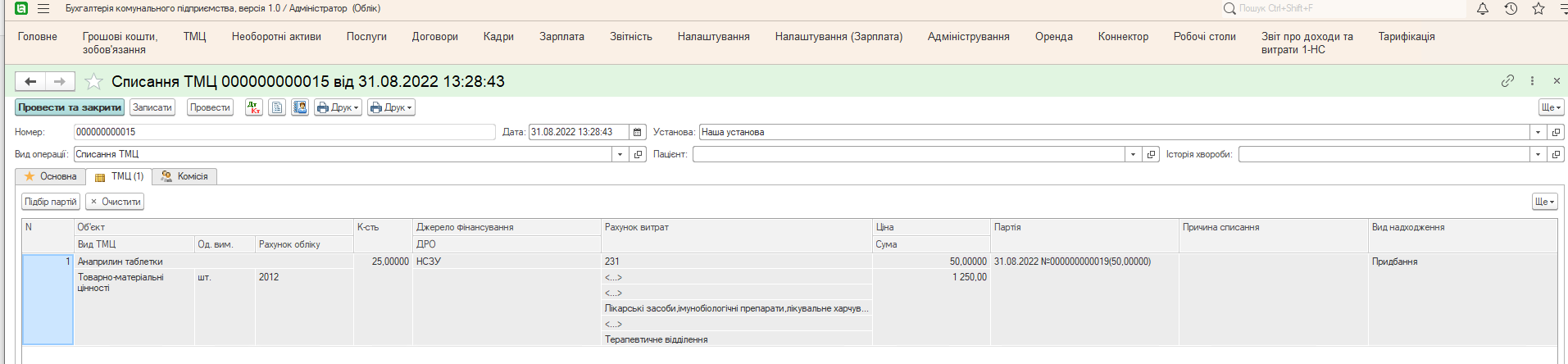Viewport: 1568px width, 364px height.
Task: Open document-level Ще menu
Action: point(1551,107)
